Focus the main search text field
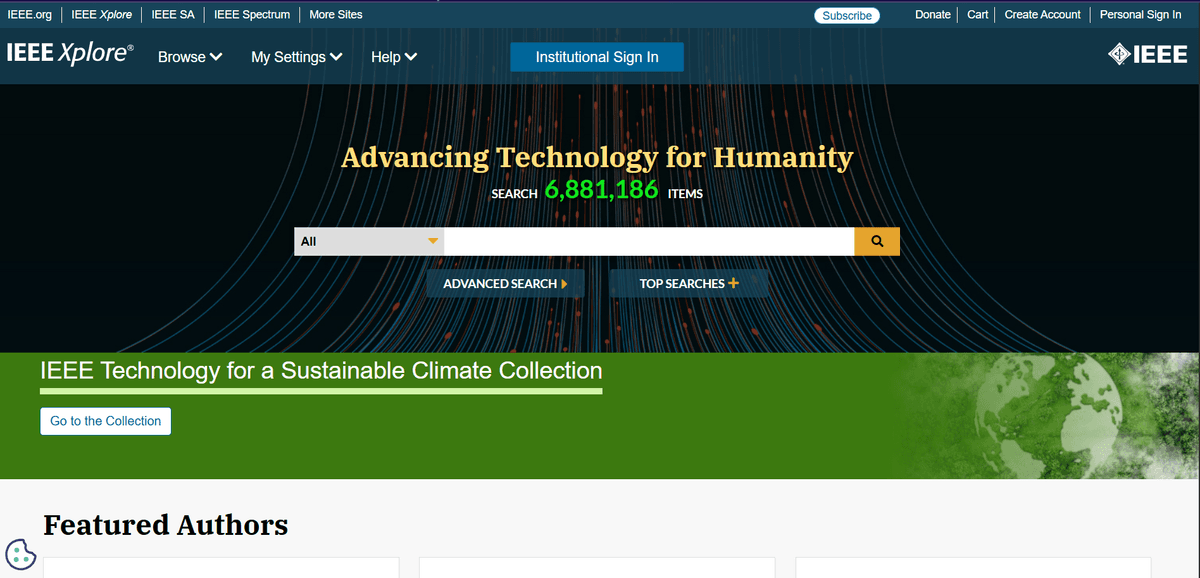 (649, 241)
